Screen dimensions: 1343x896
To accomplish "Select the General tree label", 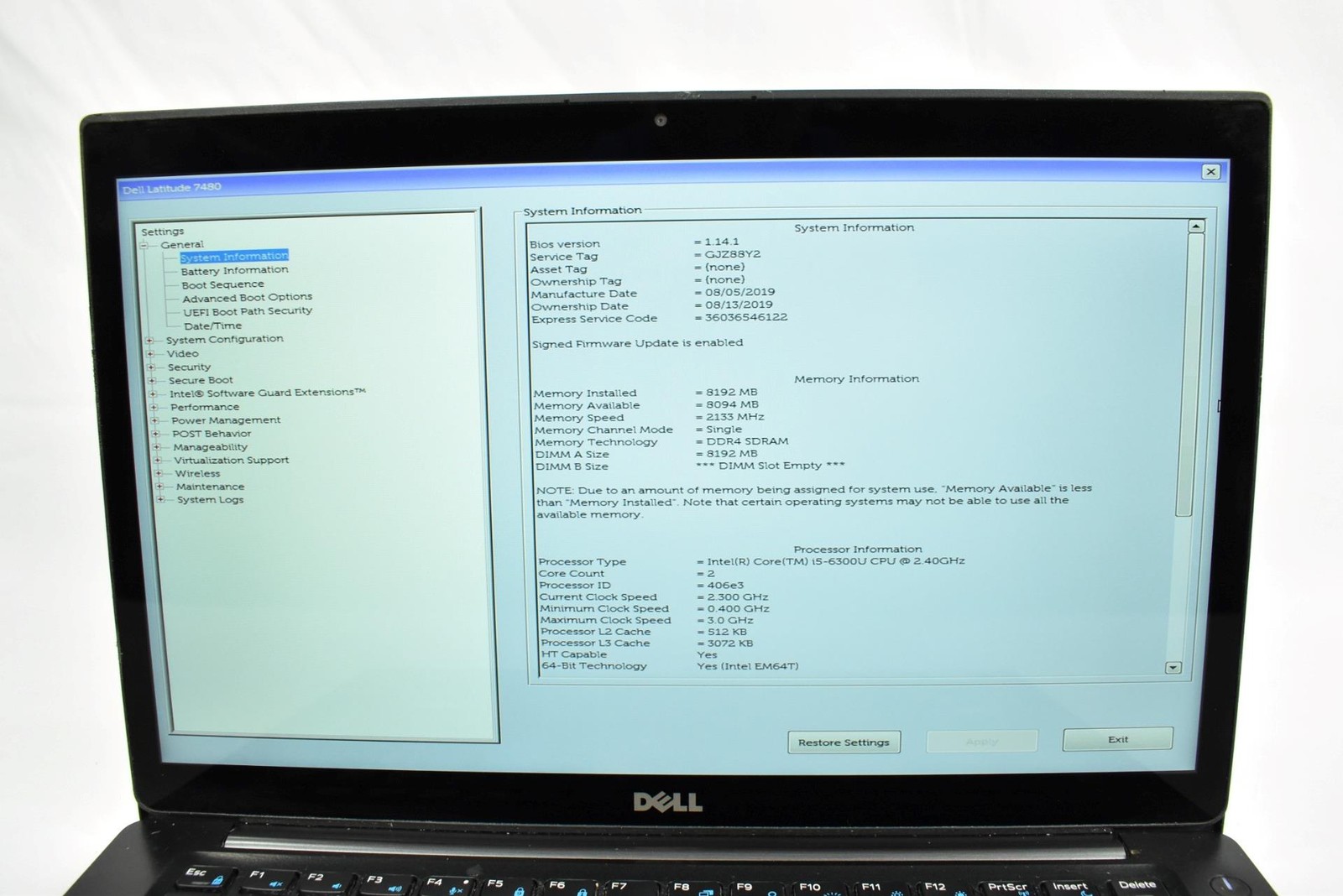I will pos(182,245).
